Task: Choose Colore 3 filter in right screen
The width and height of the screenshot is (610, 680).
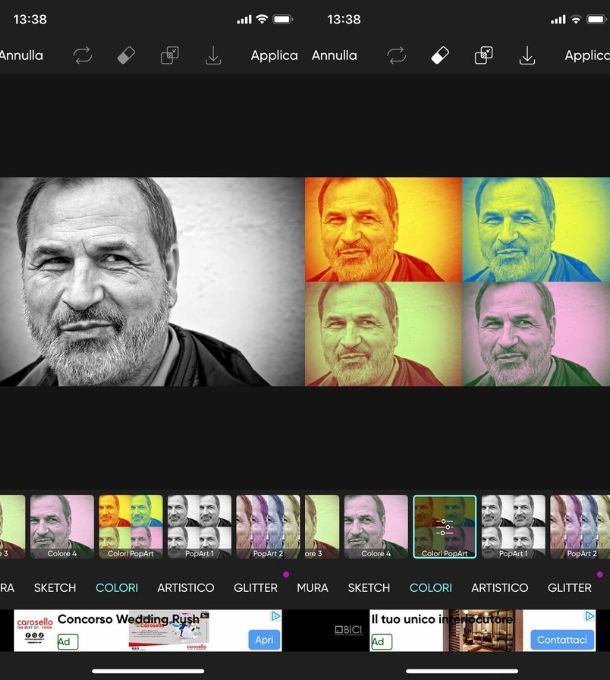Action: click(322, 526)
